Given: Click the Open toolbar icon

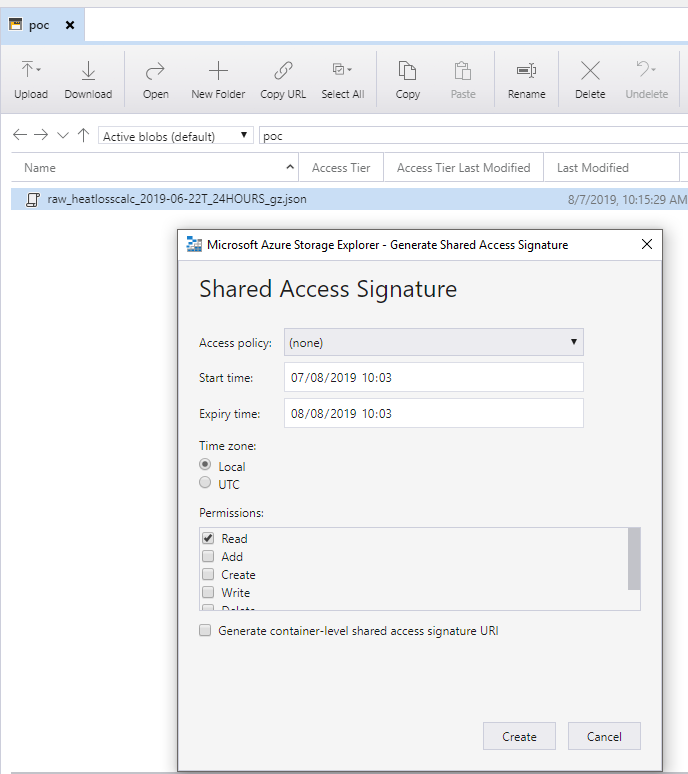Looking at the screenshot, I should [155, 71].
